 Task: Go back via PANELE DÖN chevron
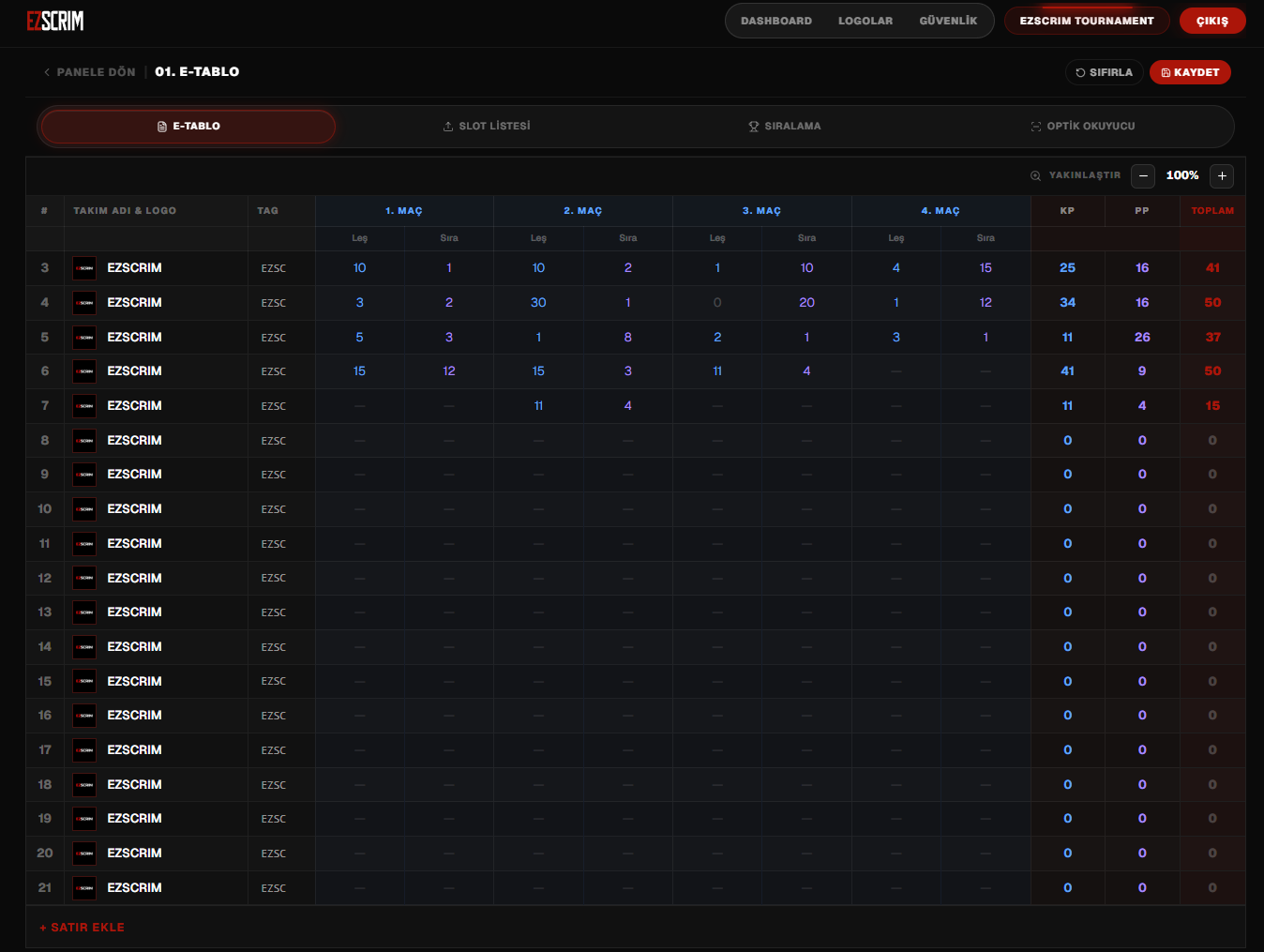point(47,72)
